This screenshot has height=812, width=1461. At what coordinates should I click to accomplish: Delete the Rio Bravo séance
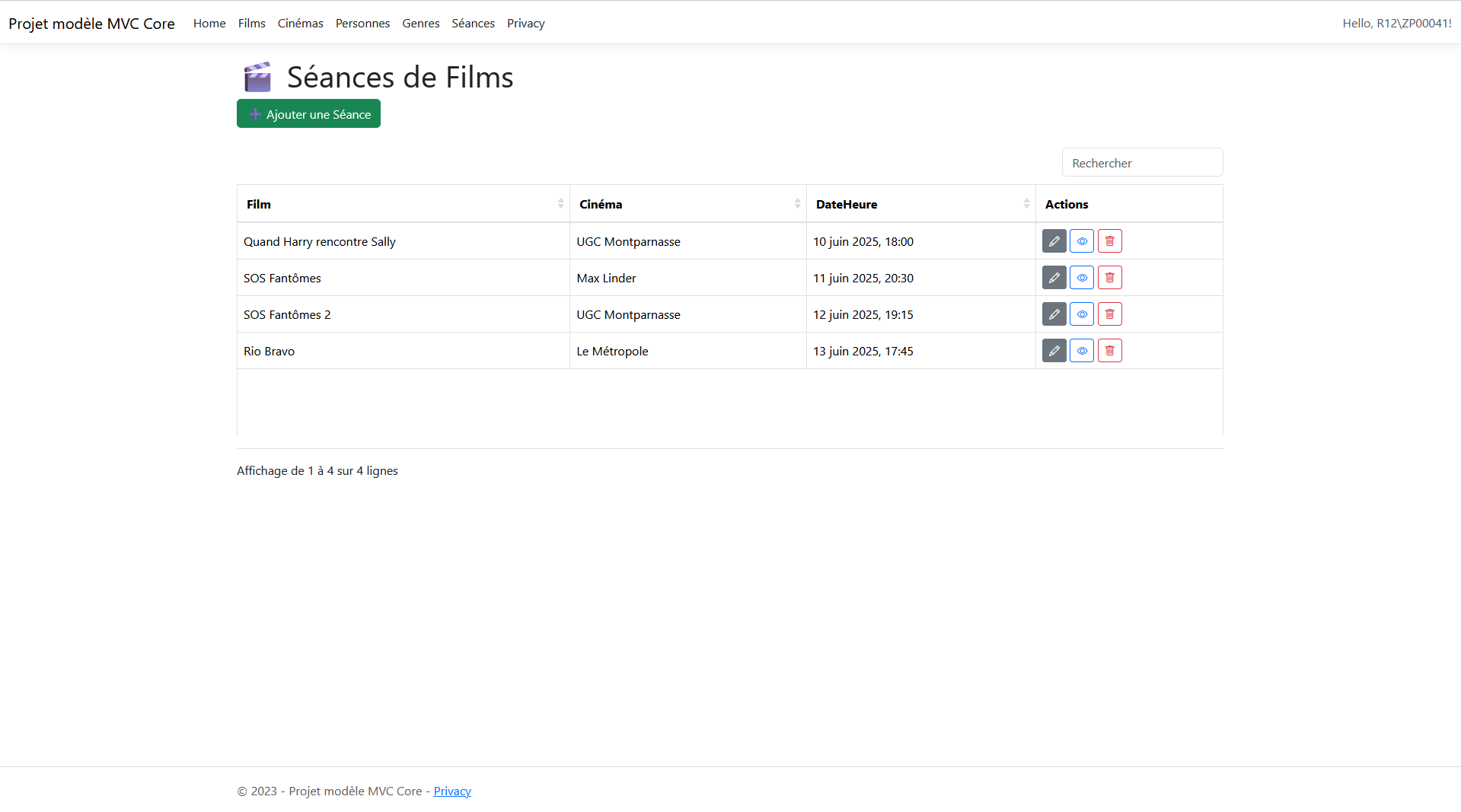click(x=1109, y=351)
